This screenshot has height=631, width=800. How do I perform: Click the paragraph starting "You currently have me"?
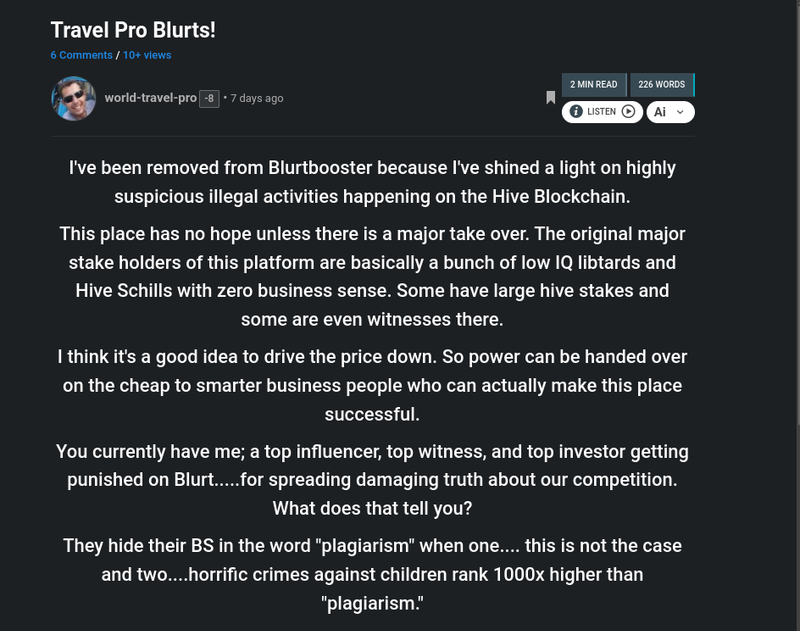(x=372, y=480)
